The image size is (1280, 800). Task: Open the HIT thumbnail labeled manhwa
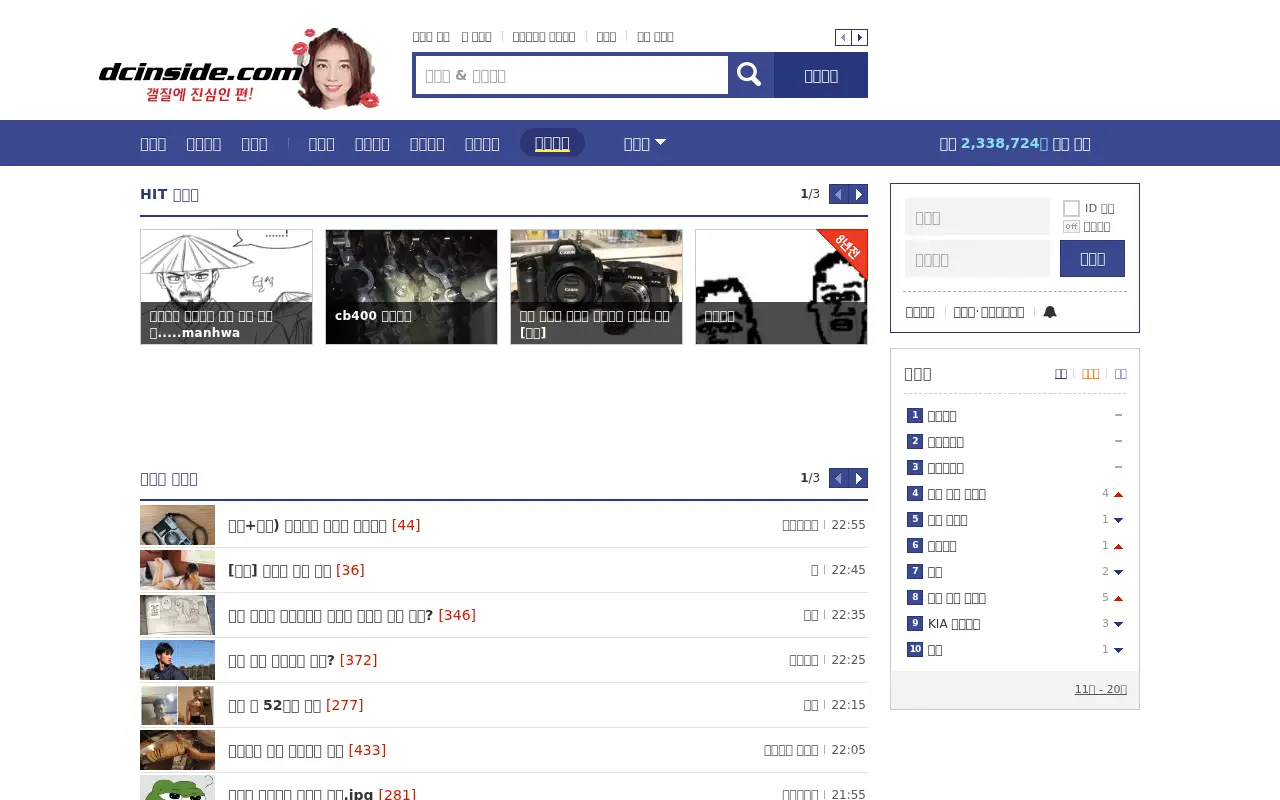click(226, 287)
